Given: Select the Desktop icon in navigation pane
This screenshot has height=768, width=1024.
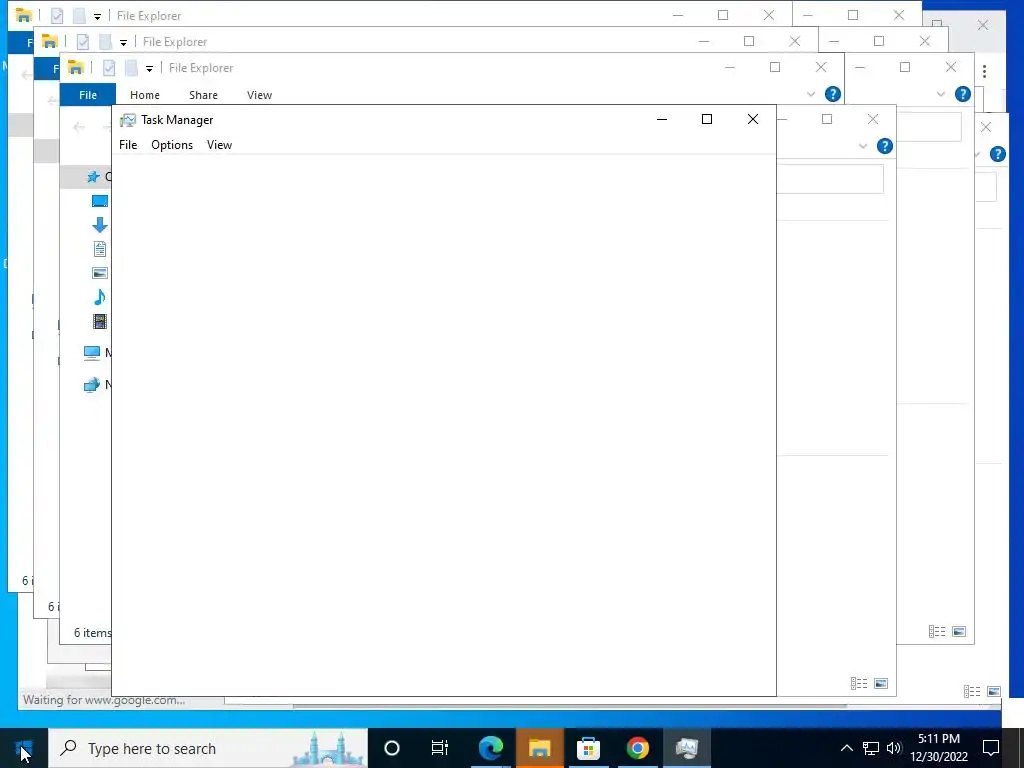Looking at the screenshot, I should click(100, 201).
